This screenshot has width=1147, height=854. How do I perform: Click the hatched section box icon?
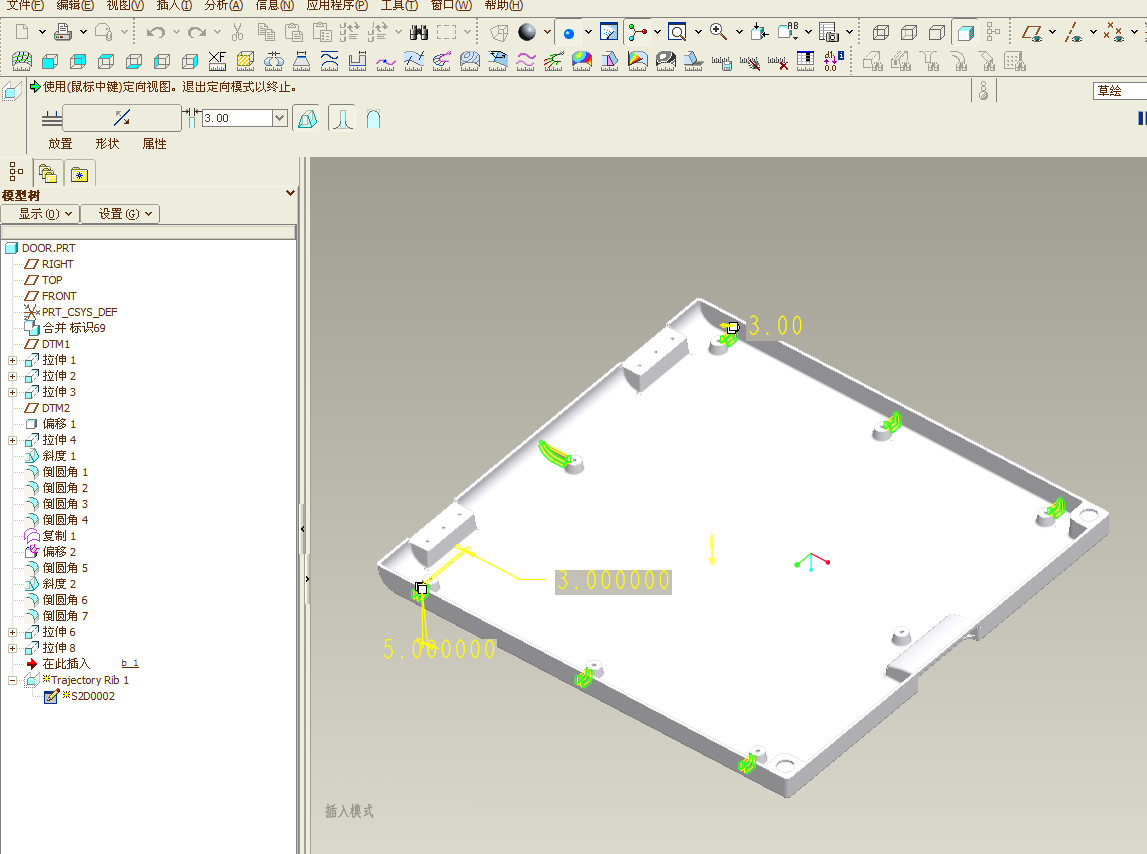245,61
